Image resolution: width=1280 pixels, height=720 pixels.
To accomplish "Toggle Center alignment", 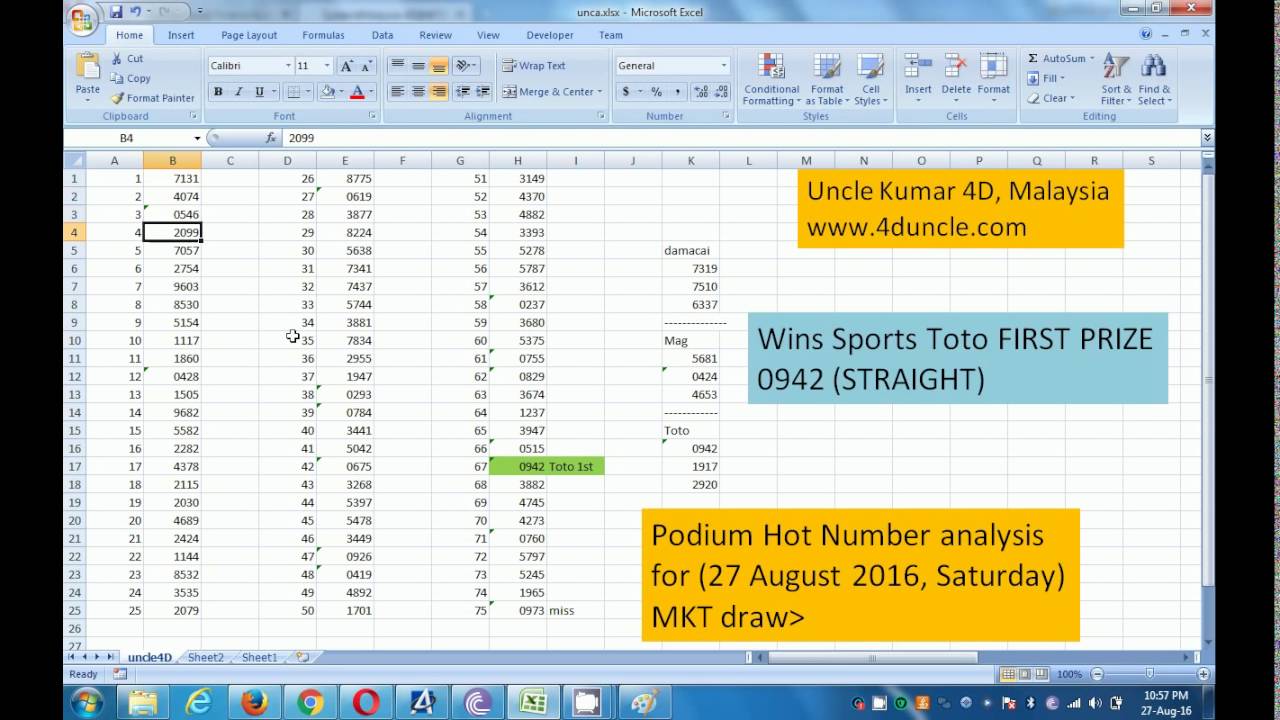I will (x=418, y=92).
